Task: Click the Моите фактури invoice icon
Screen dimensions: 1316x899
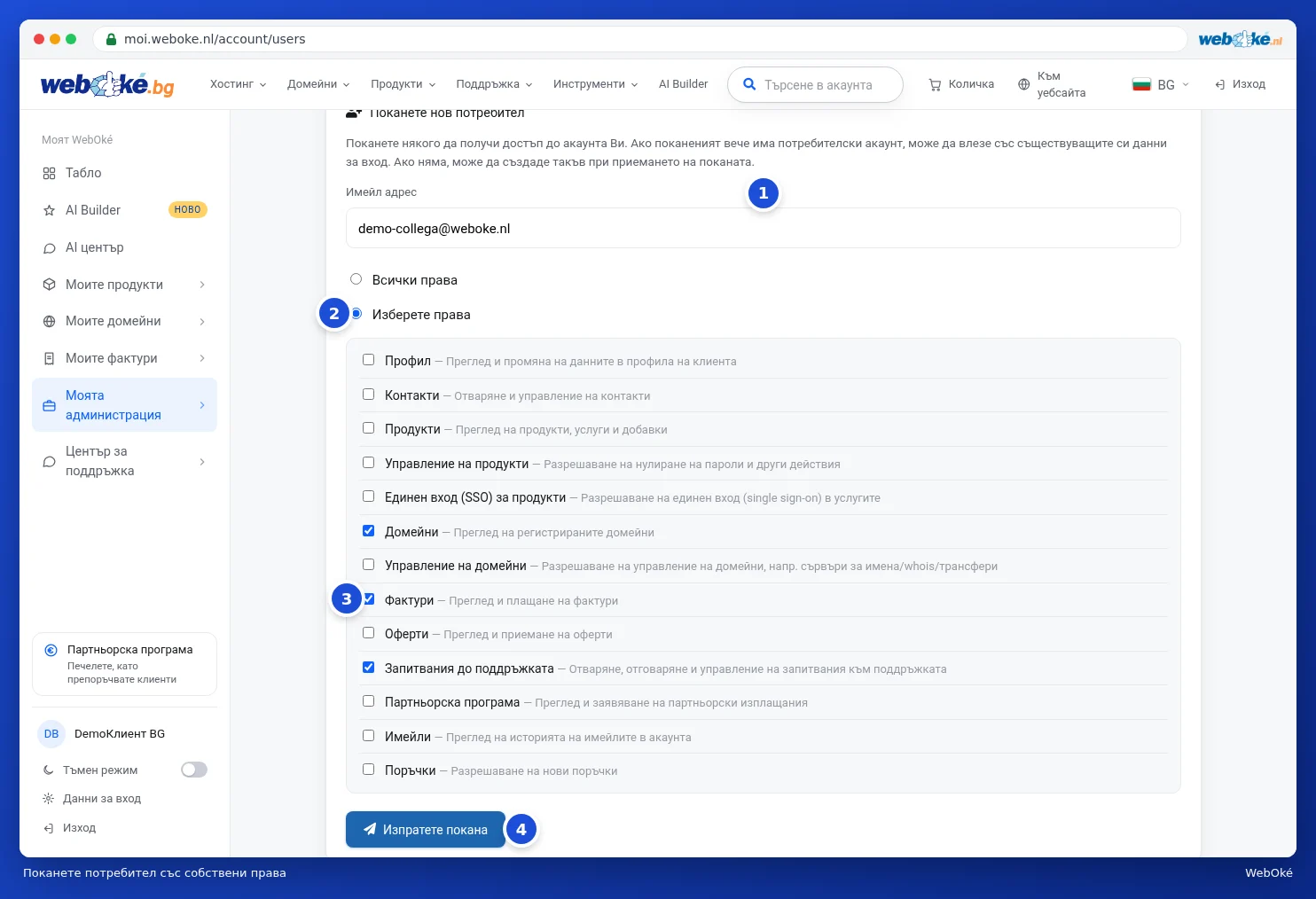Action: tap(49, 359)
